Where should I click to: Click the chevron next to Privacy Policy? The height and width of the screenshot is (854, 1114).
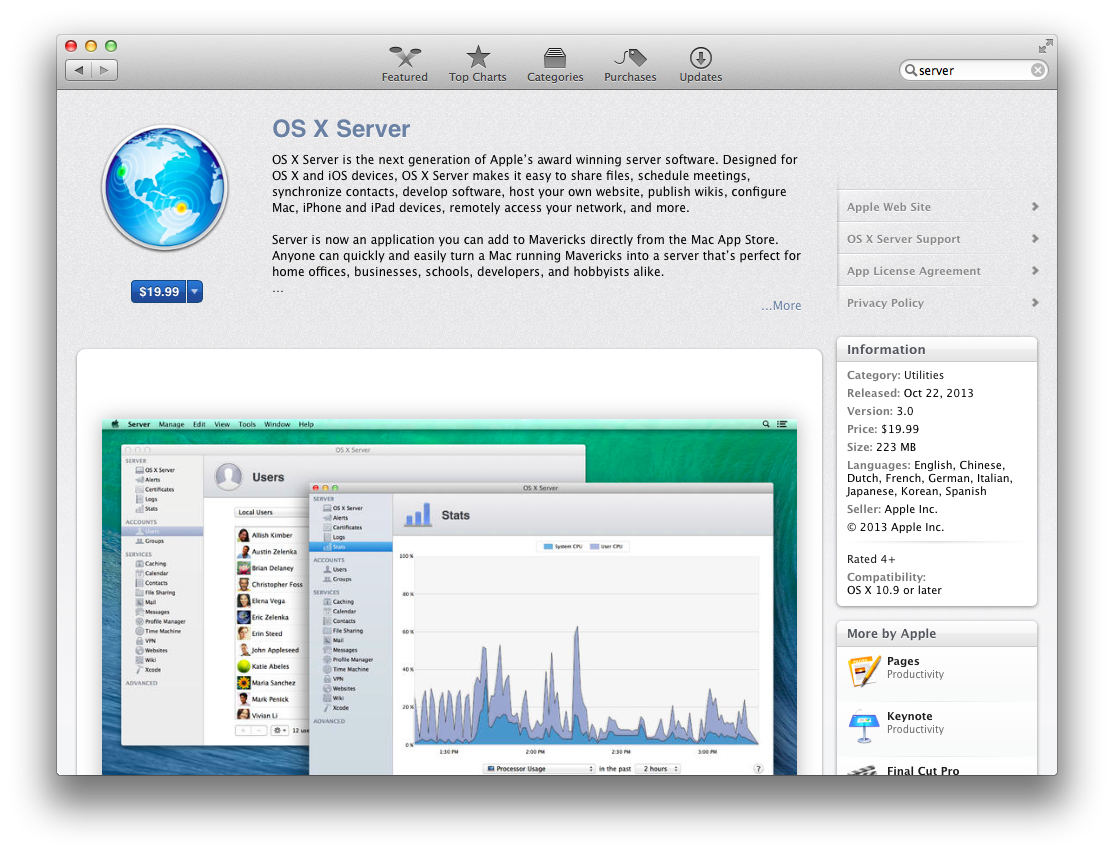[x=1035, y=303]
